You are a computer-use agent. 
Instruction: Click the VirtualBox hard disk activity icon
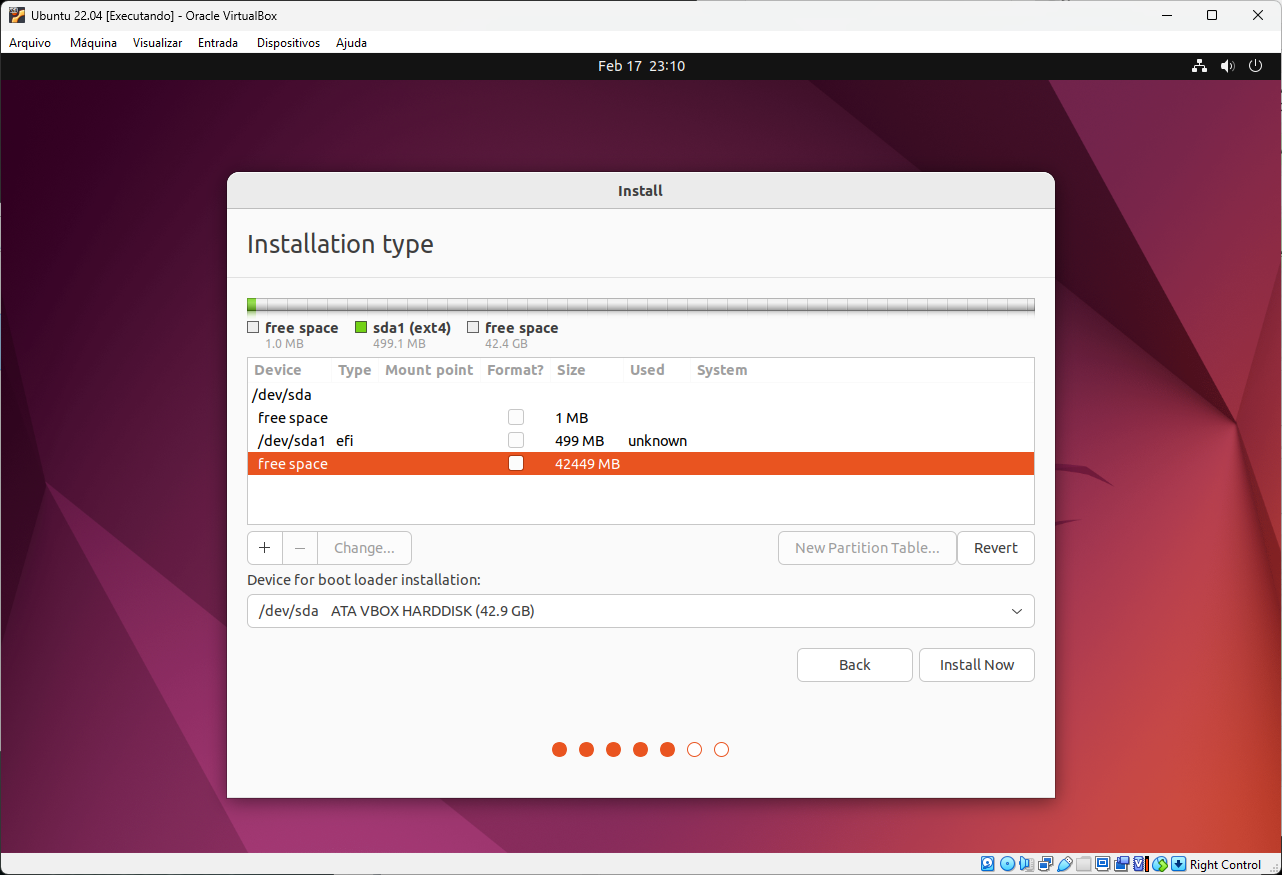(x=988, y=864)
